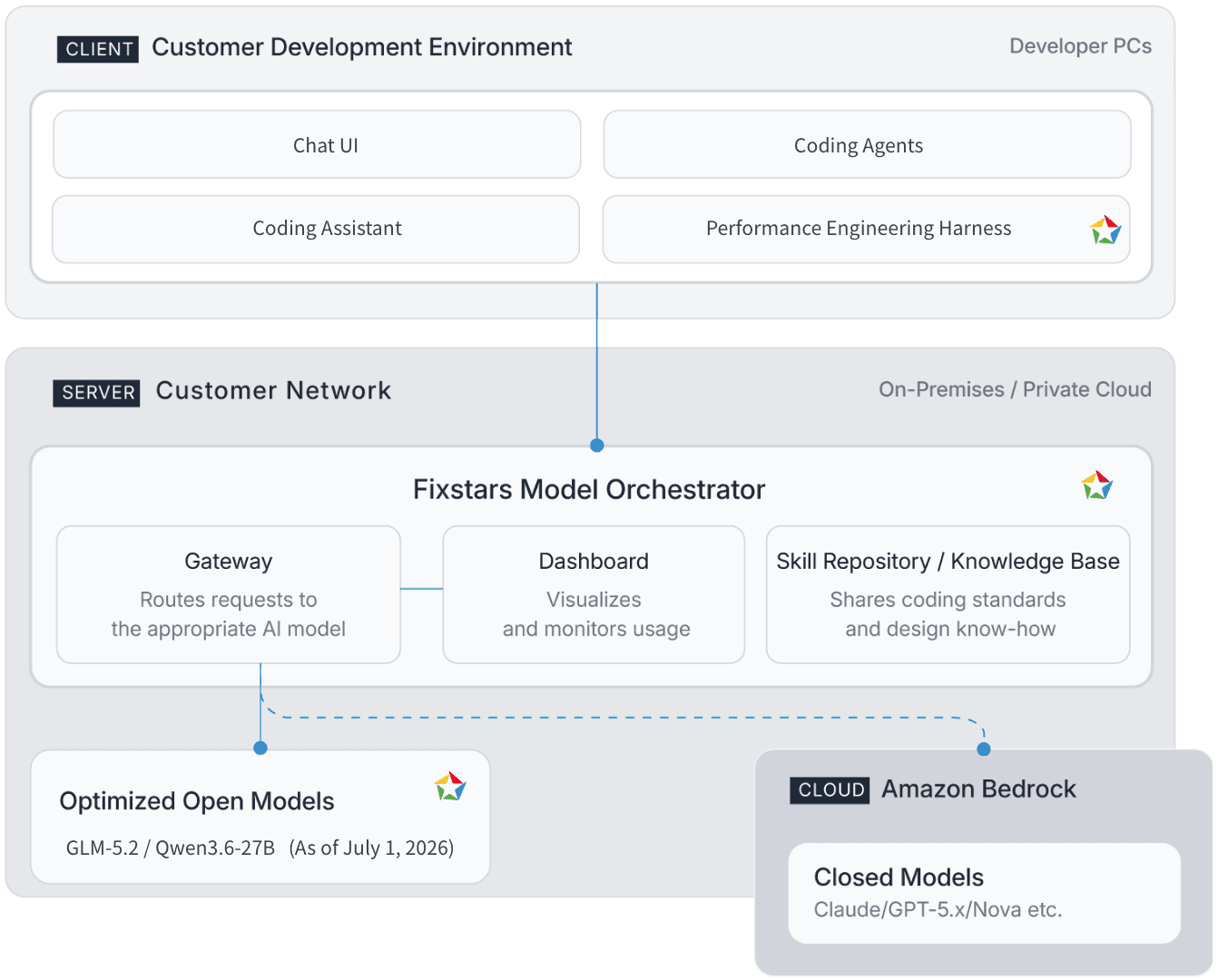Viewport: 1218px width, 980px height.
Task: Click the star logo beside Fixstars Model Orchestrator
Action: 1097,485
